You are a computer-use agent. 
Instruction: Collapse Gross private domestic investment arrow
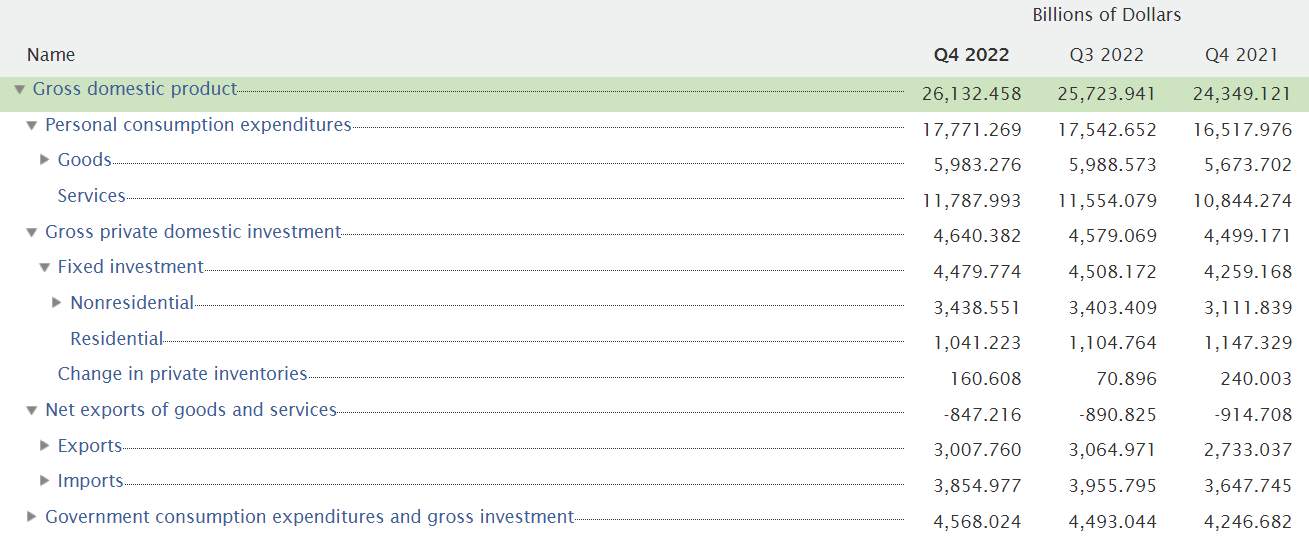point(32,233)
